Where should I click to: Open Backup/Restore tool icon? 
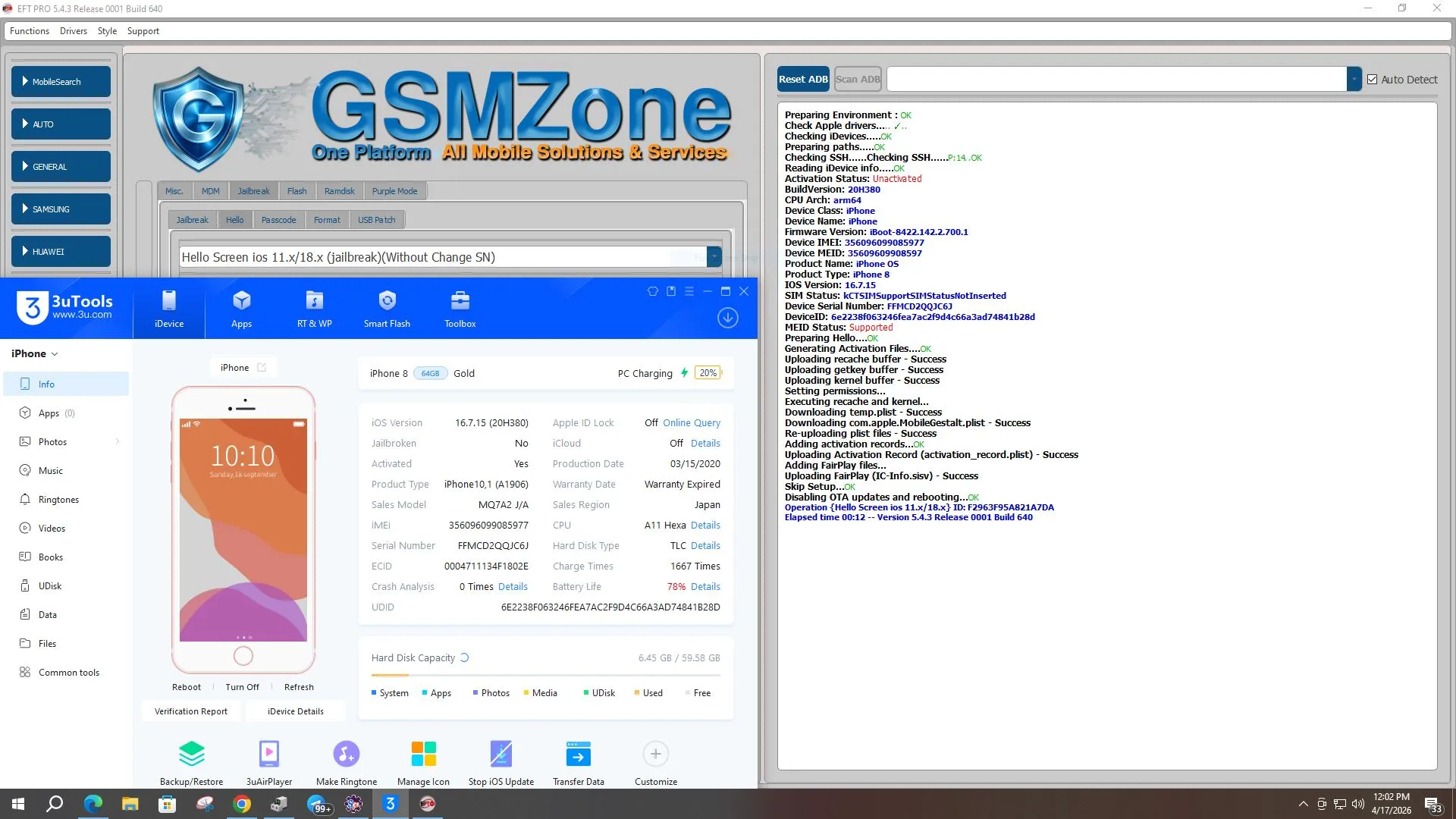pos(191,755)
